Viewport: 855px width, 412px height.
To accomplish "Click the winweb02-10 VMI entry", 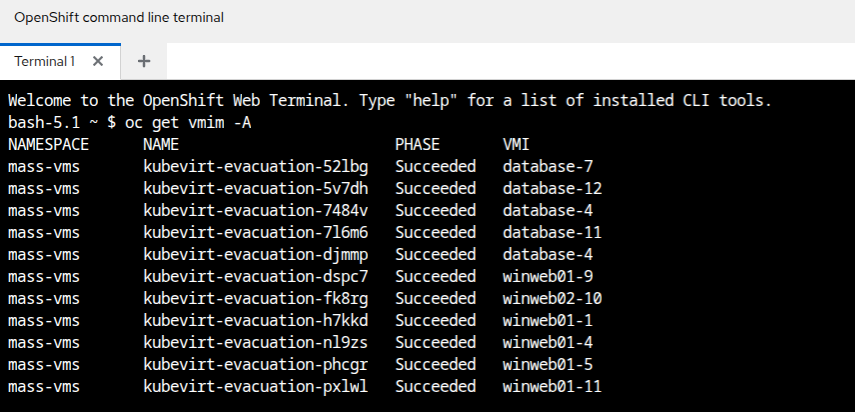I will coord(552,298).
